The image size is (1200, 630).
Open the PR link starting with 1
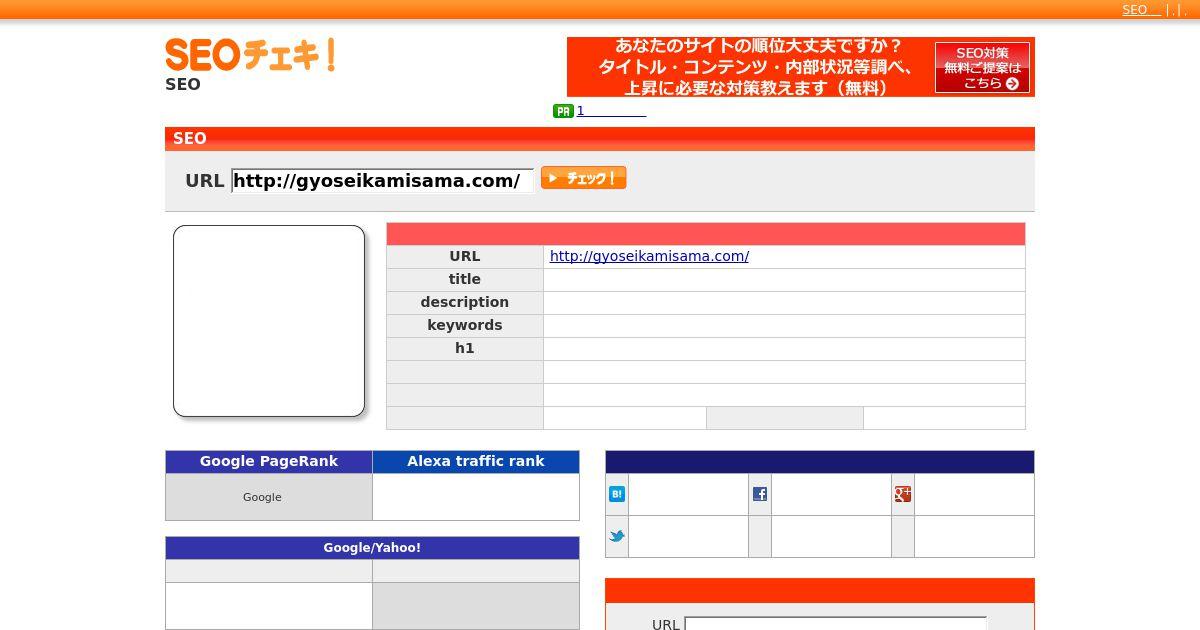(611, 111)
